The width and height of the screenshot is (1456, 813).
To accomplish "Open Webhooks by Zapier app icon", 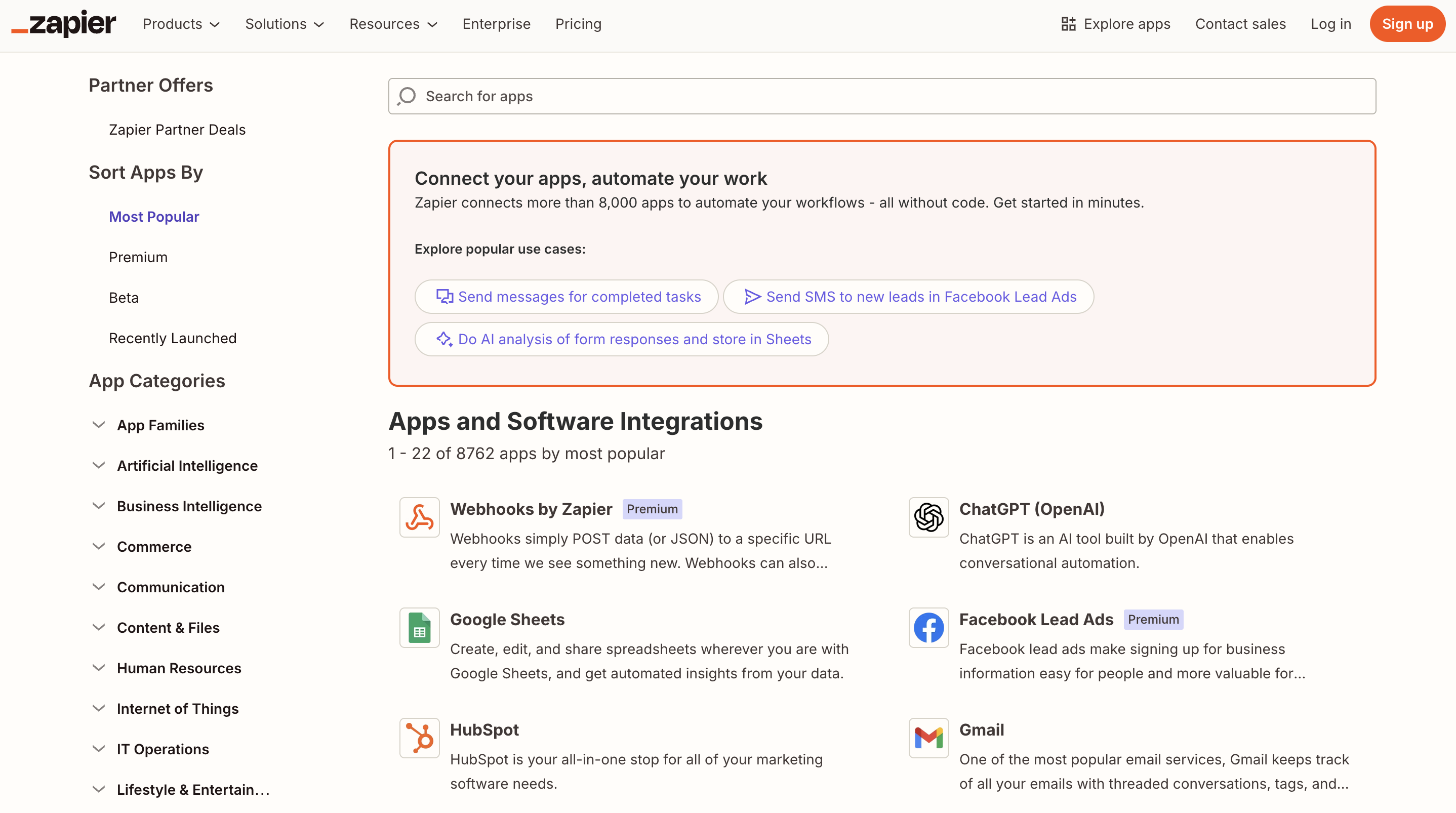I will (419, 517).
